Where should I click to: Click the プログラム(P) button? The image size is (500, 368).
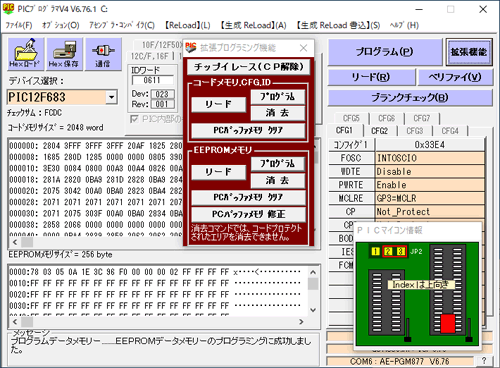click(385, 52)
